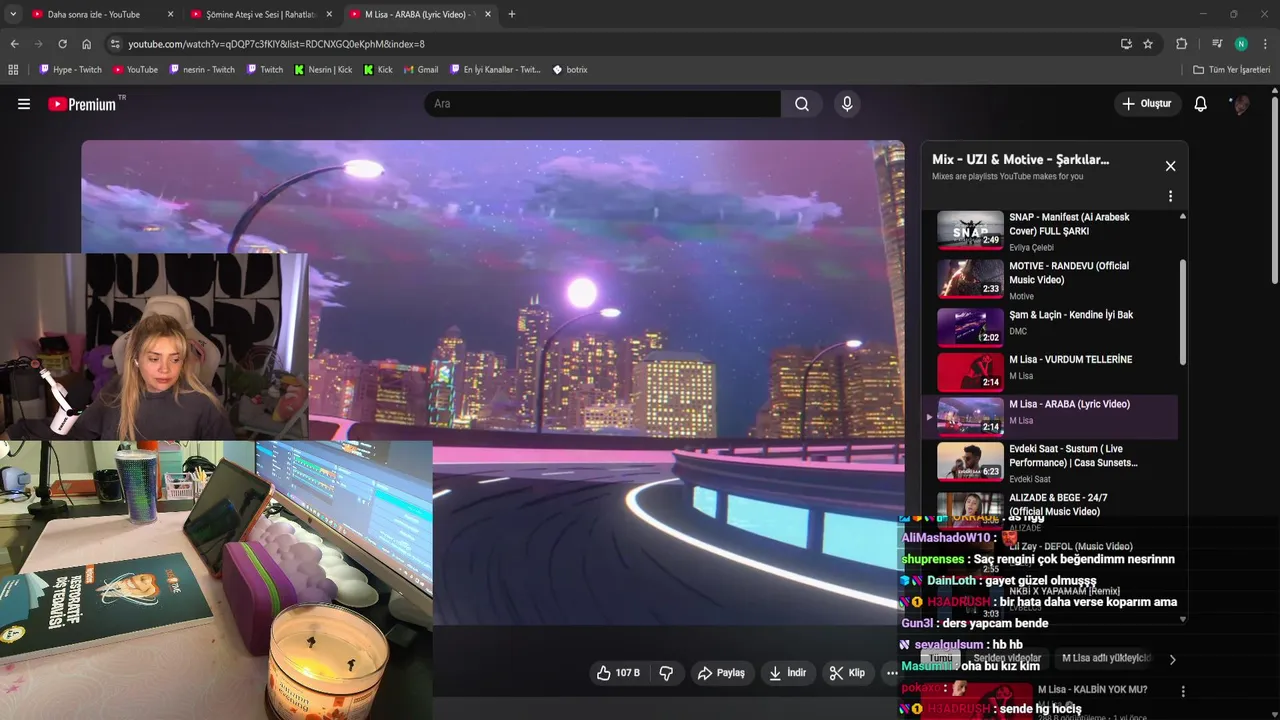Open the Tüm Yer İşaretleri folder
This screenshot has width=1280, height=720.
pyautogui.click(x=1232, y=70)
